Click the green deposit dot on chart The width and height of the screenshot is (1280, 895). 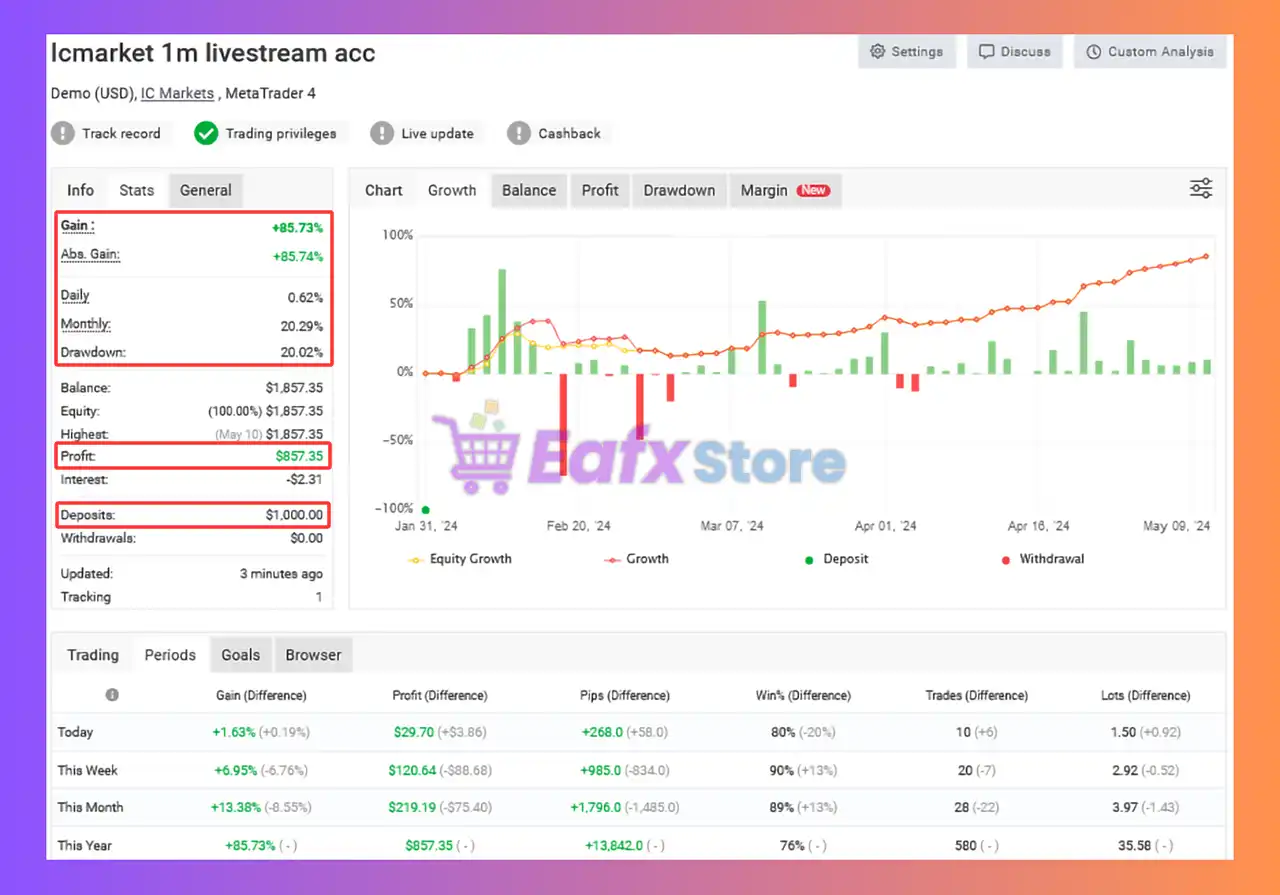pos(426,509)
